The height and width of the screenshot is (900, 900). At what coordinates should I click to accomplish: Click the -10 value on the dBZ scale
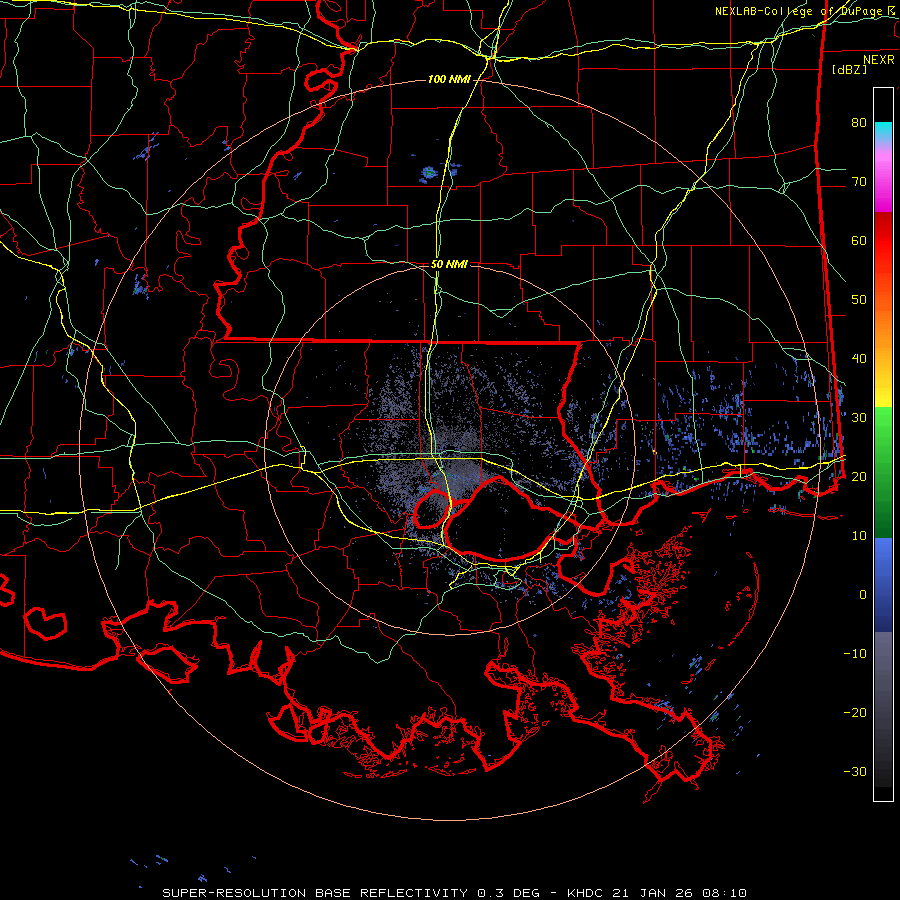coord(855,653)
